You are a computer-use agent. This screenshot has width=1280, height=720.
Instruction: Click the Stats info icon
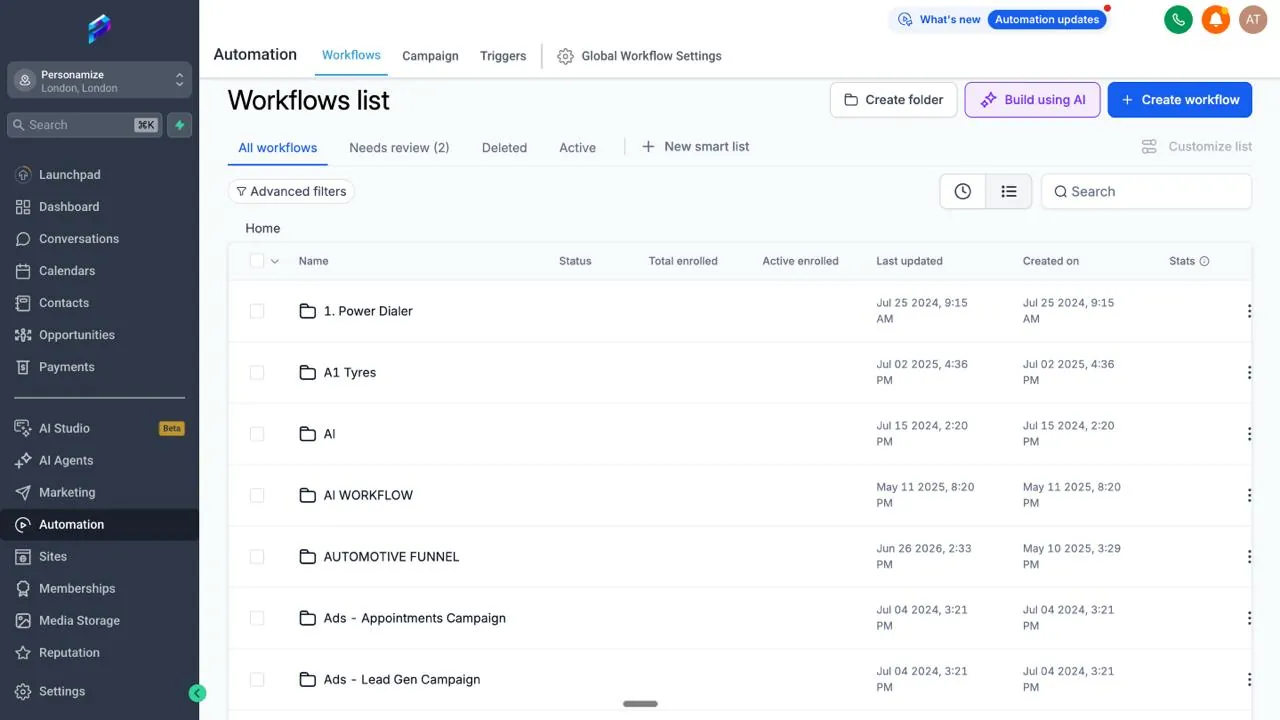[1204, 261]
